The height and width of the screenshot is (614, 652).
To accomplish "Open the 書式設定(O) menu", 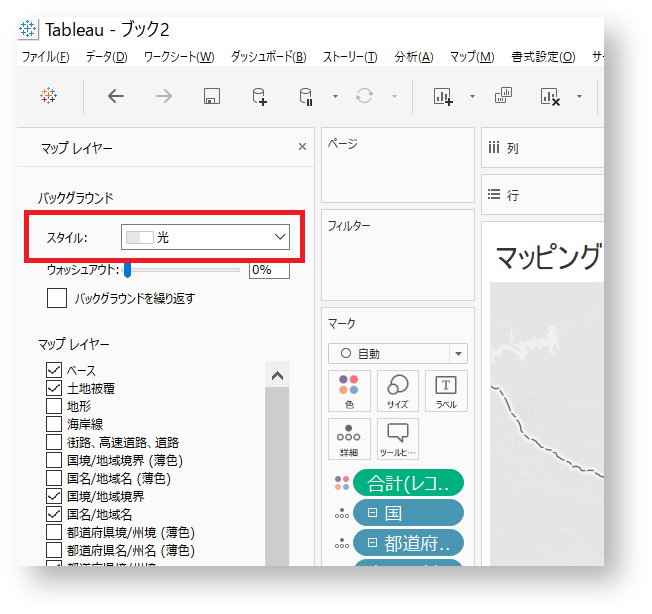I will (543, 57).
